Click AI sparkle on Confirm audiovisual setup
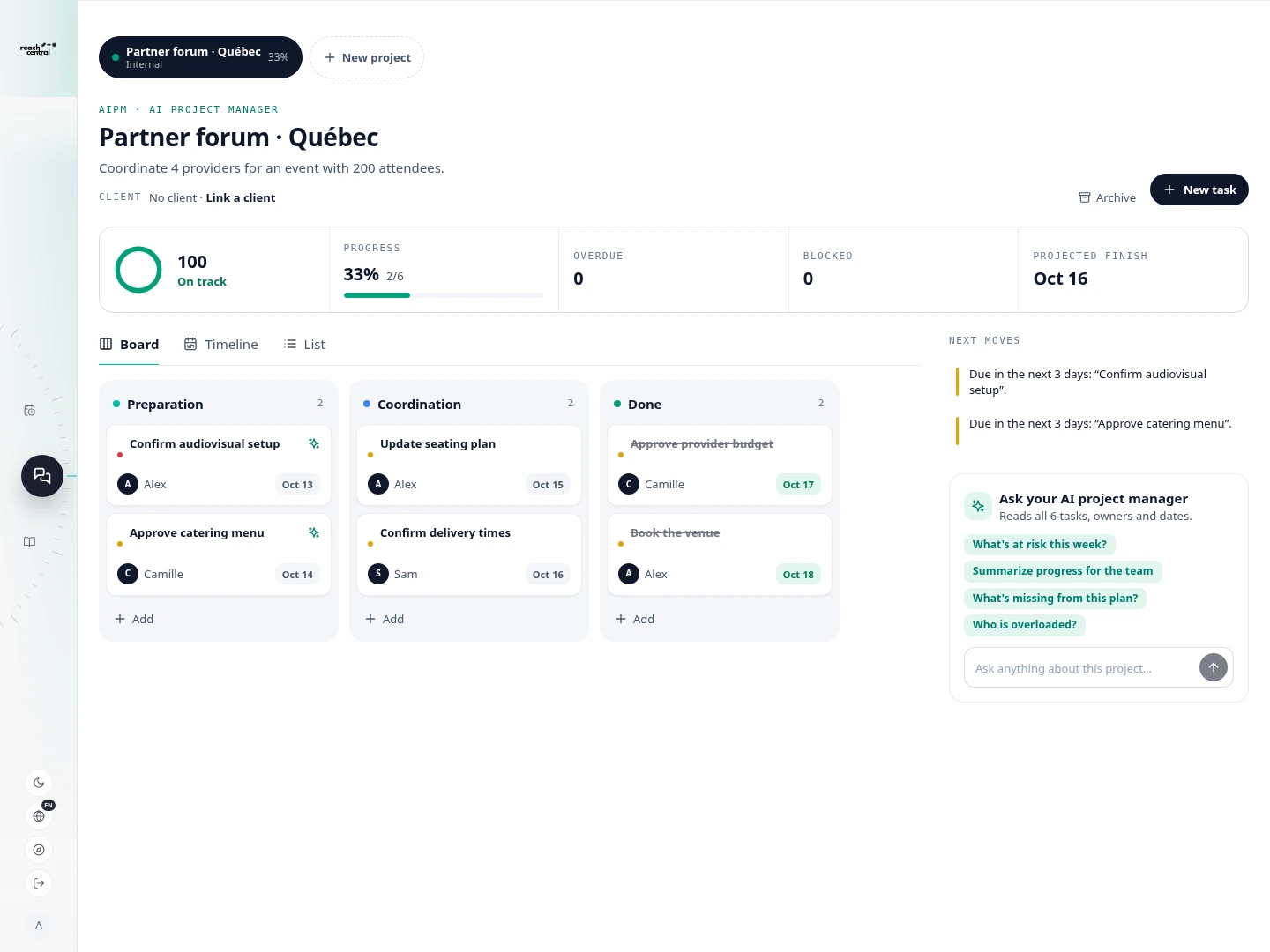 pyautogui.click(x=314, y=443)
